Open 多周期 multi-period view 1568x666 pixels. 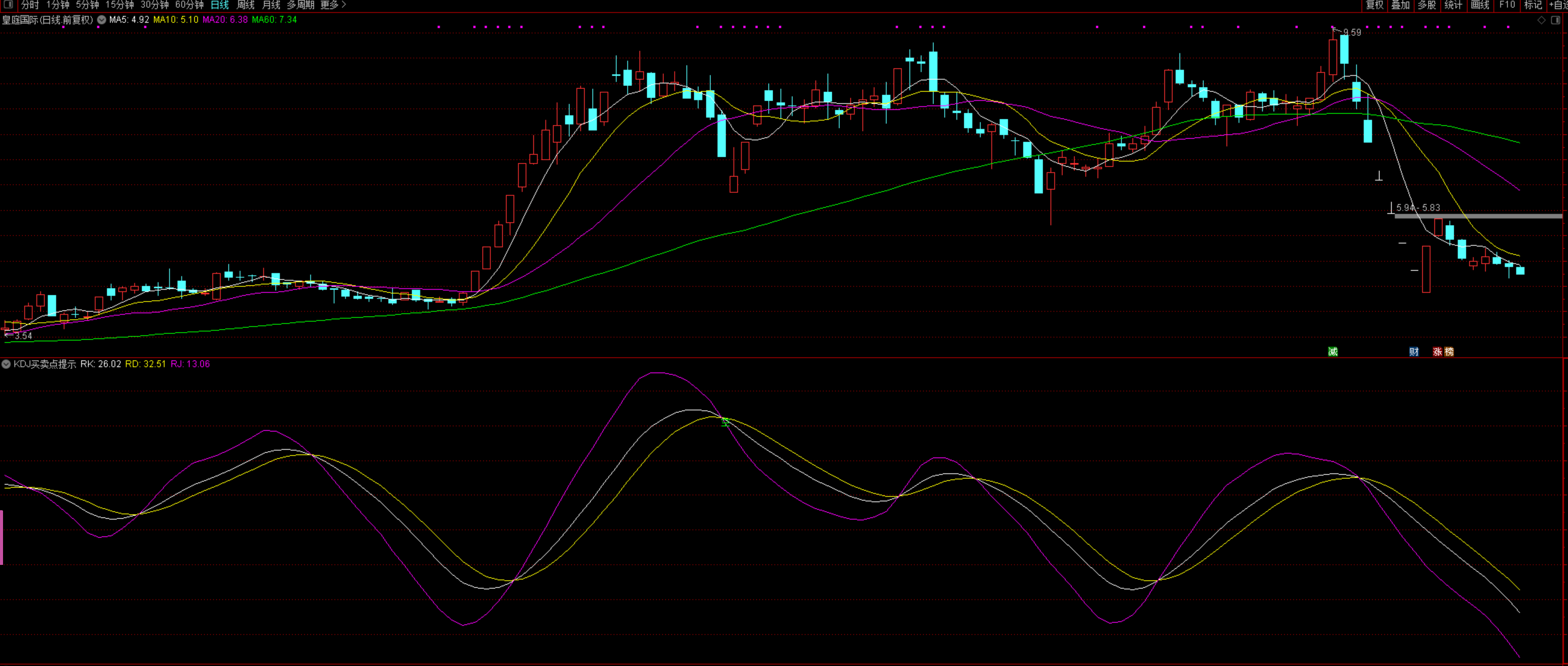(x=301, y=5)
